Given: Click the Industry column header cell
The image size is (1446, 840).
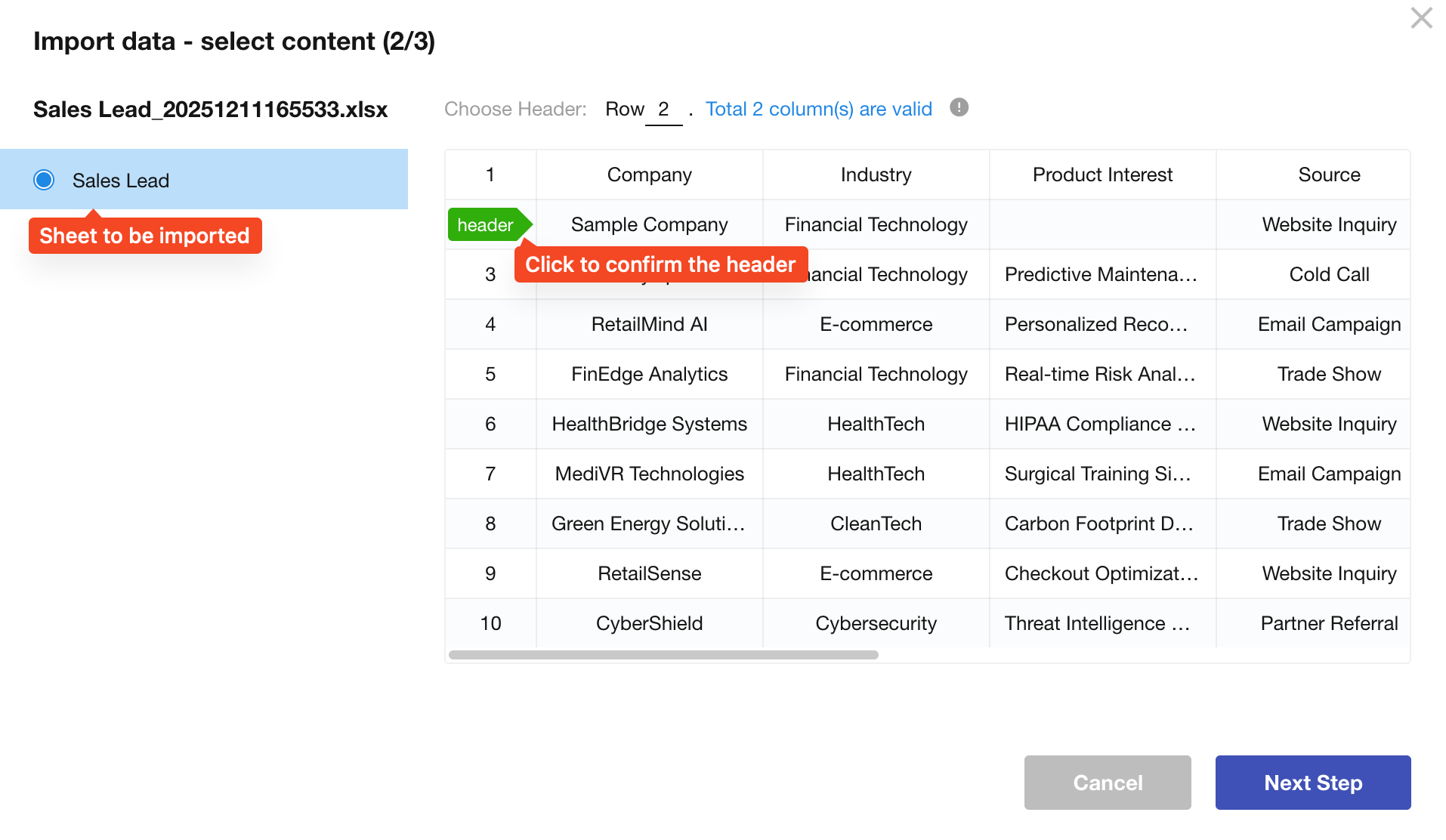Looking at the screenshot, I should [x=876, y=174].
